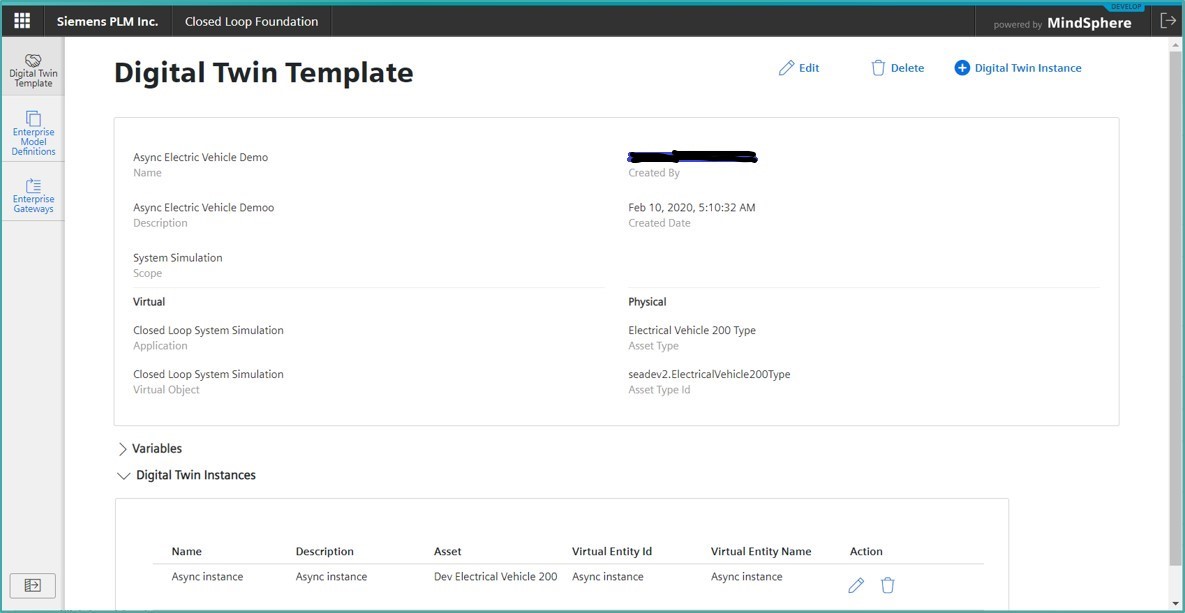The height and width of the screenshot is (613, 1185).
Task: Click the Digital Twin Template page title
Action: pyautogui.click(x=264, y=73)
